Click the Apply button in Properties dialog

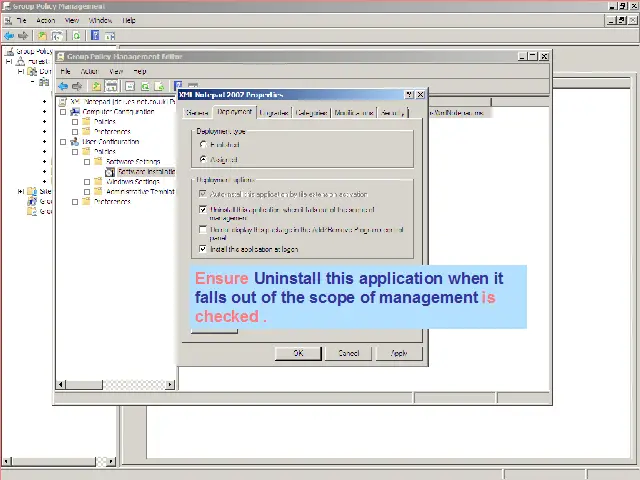(x=399, y=353)
